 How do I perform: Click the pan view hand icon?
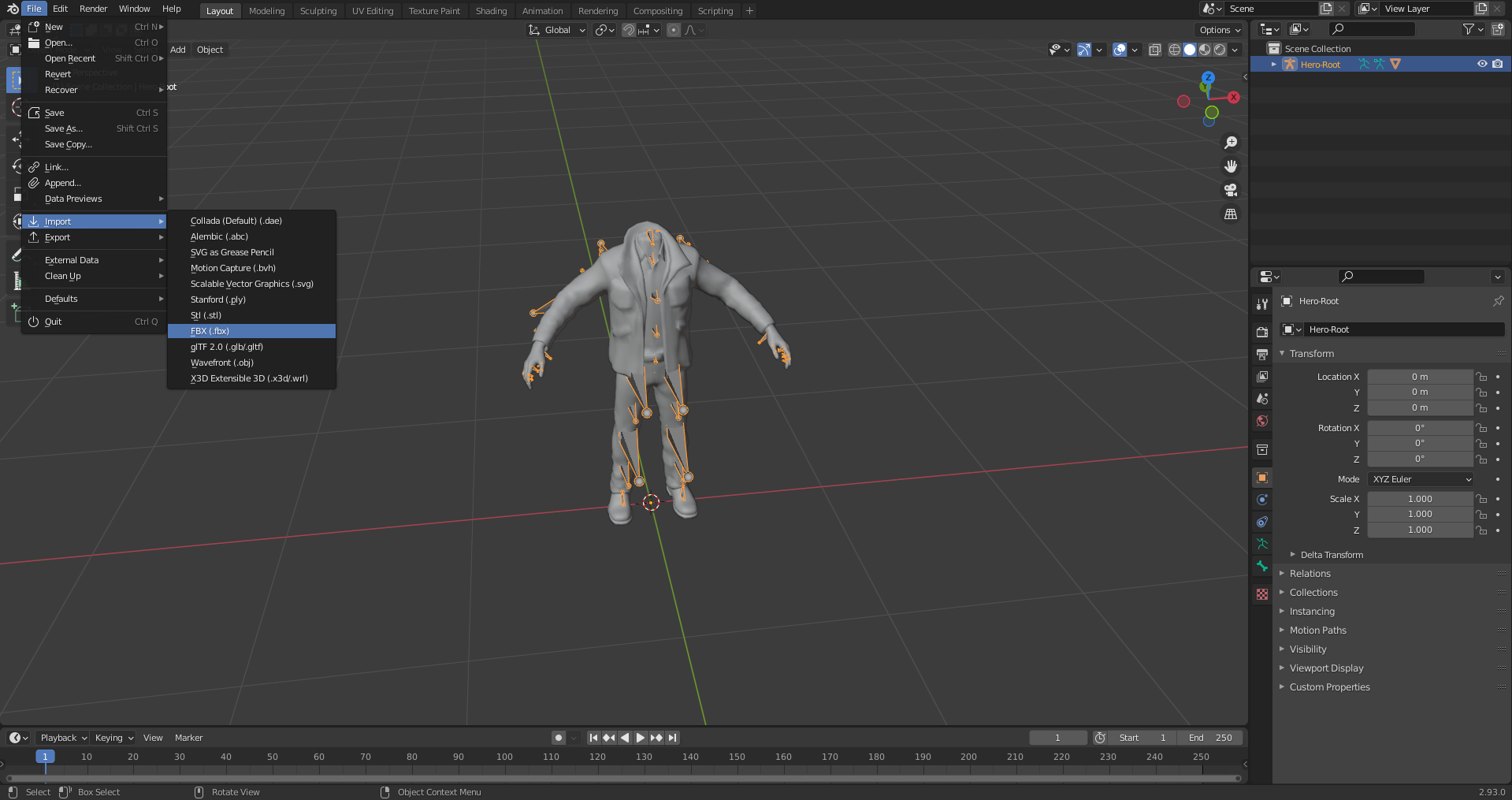pos(1231,166)
